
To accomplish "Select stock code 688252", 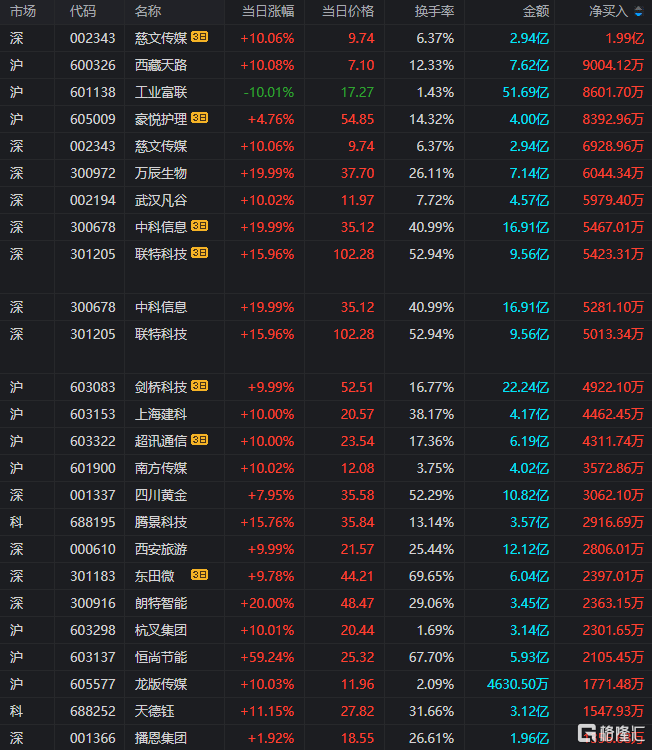I will (93, 711).
